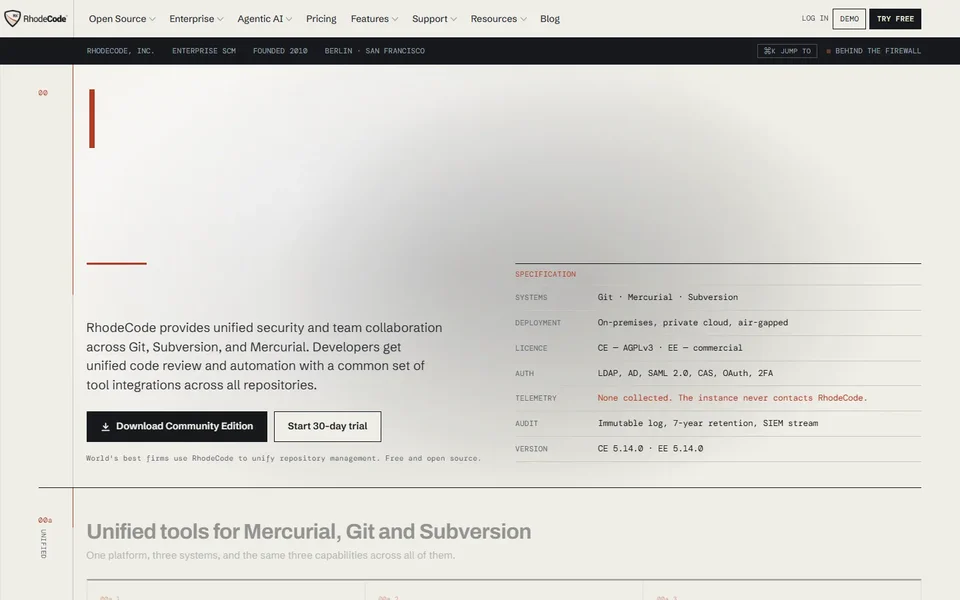Image resolution: width=960 pixels, height=600 pixels.
Task: Expand the Features menu chevron
Action: (395, 19)
